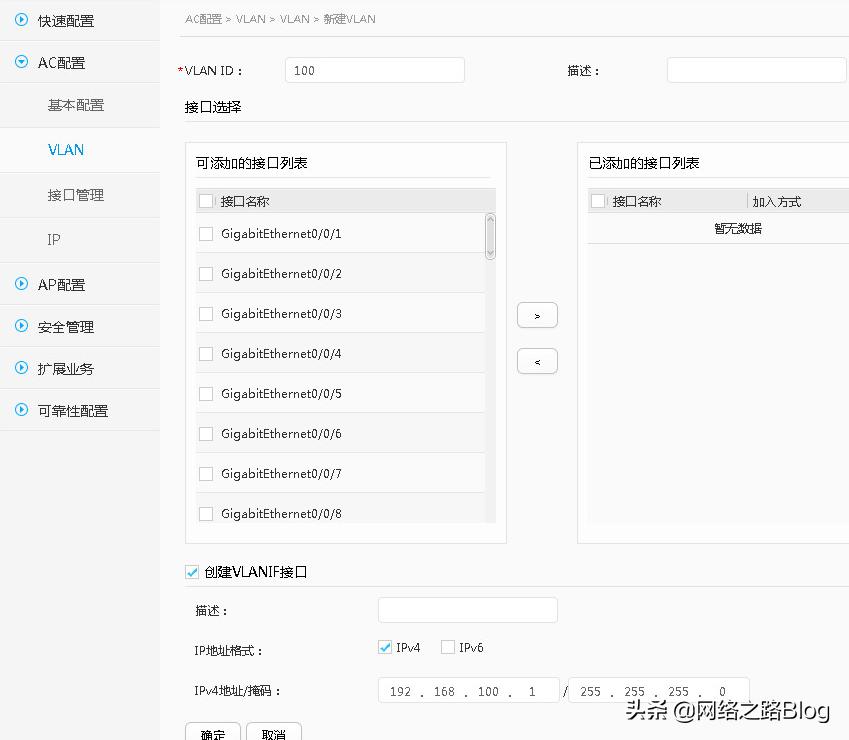Click the 确定 confirm button
This screenshot has height=740, width=849.
212,733
